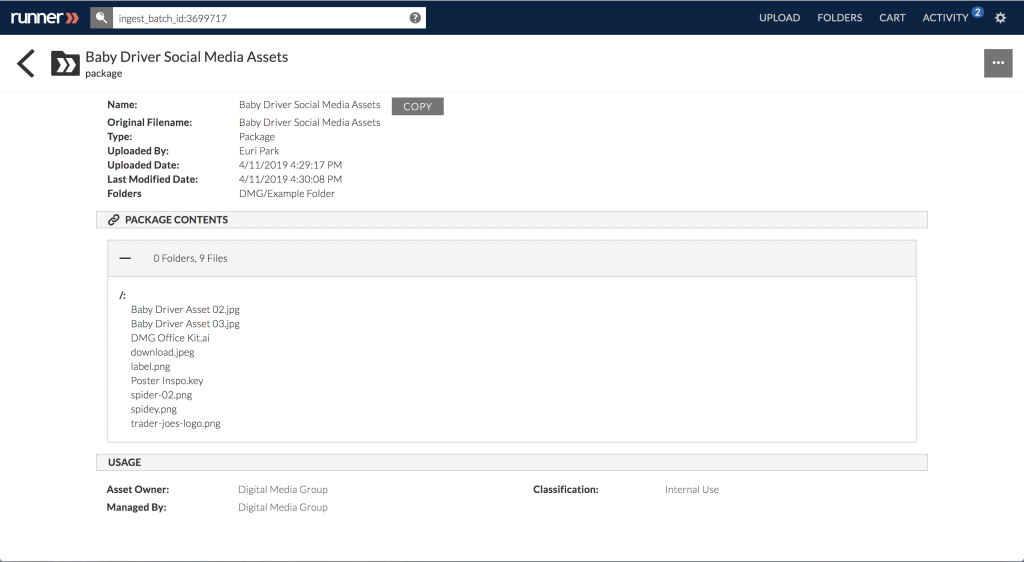Click the magnifier search icon

tap(101, 18)
